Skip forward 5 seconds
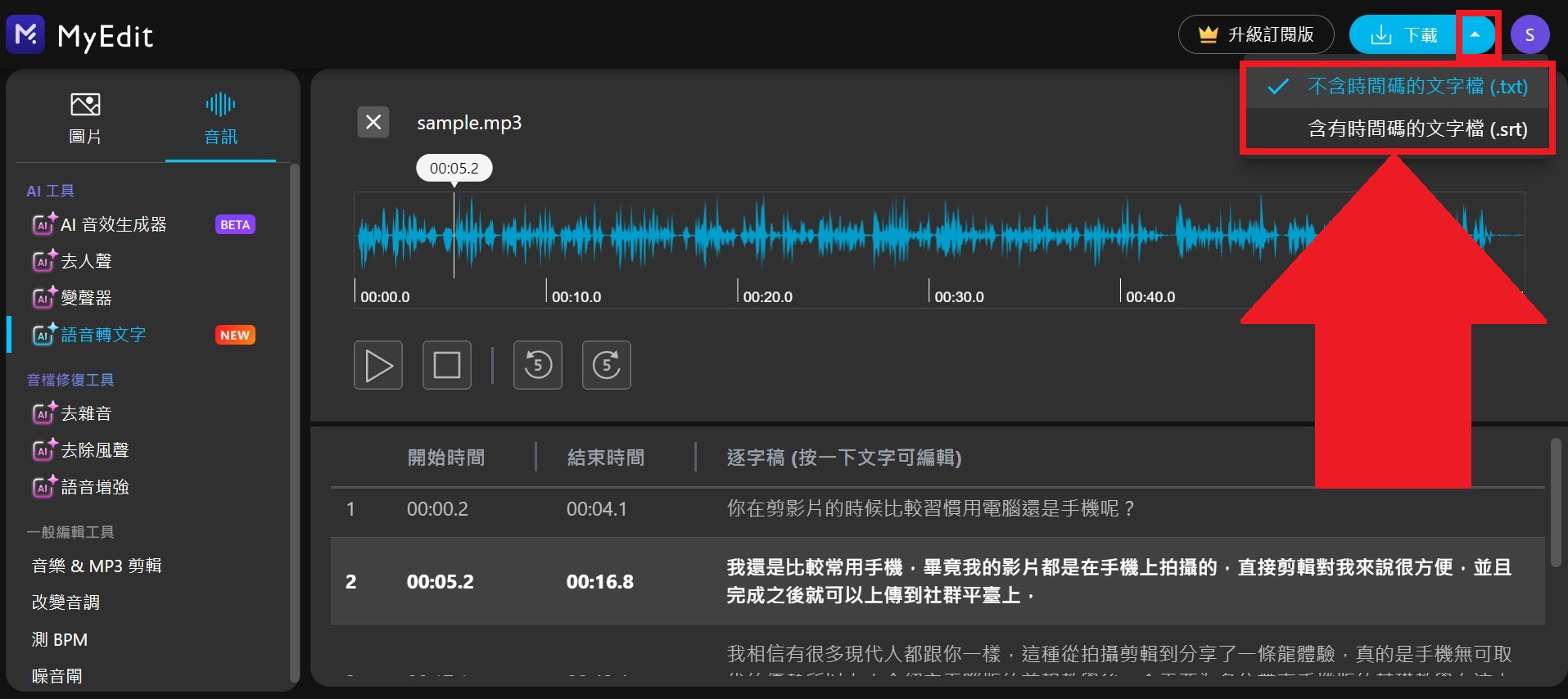 [x=607, y=365]
